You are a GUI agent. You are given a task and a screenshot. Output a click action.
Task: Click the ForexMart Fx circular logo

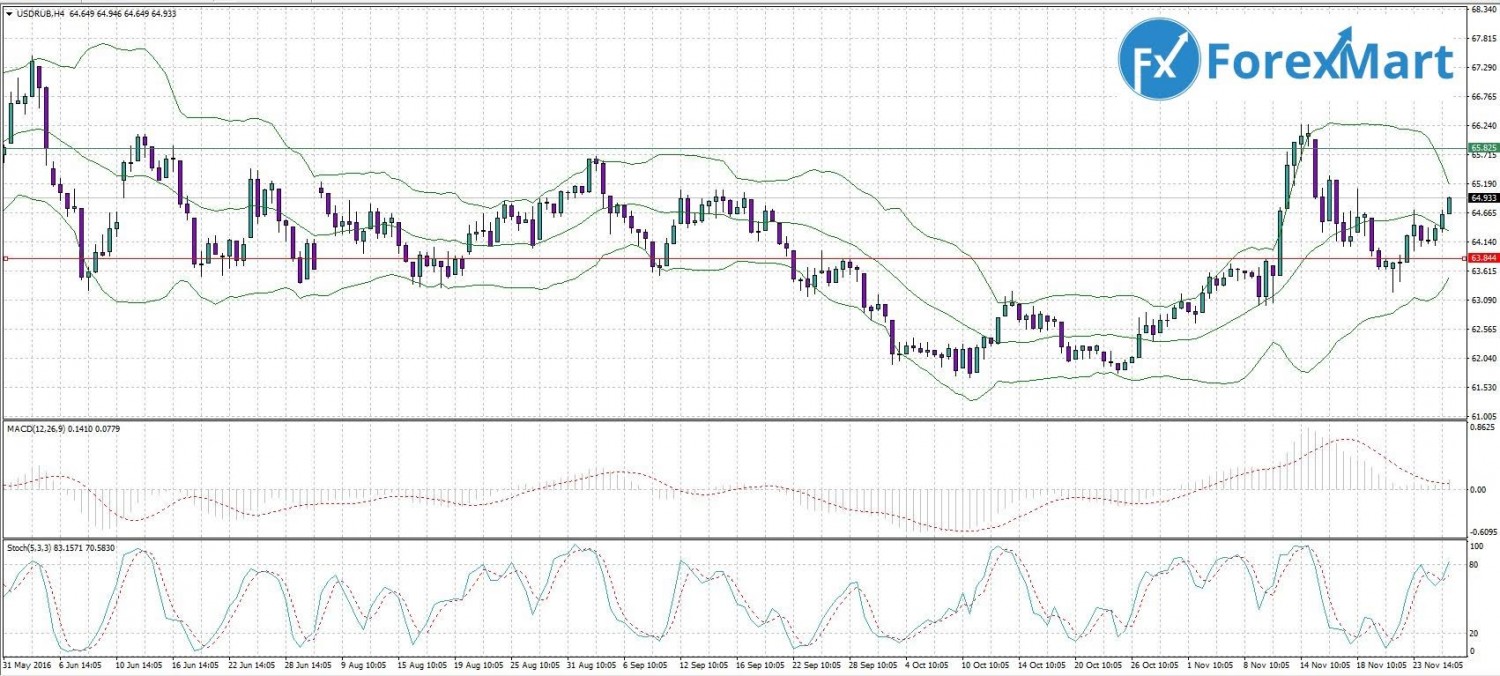tap(1159, 60)
